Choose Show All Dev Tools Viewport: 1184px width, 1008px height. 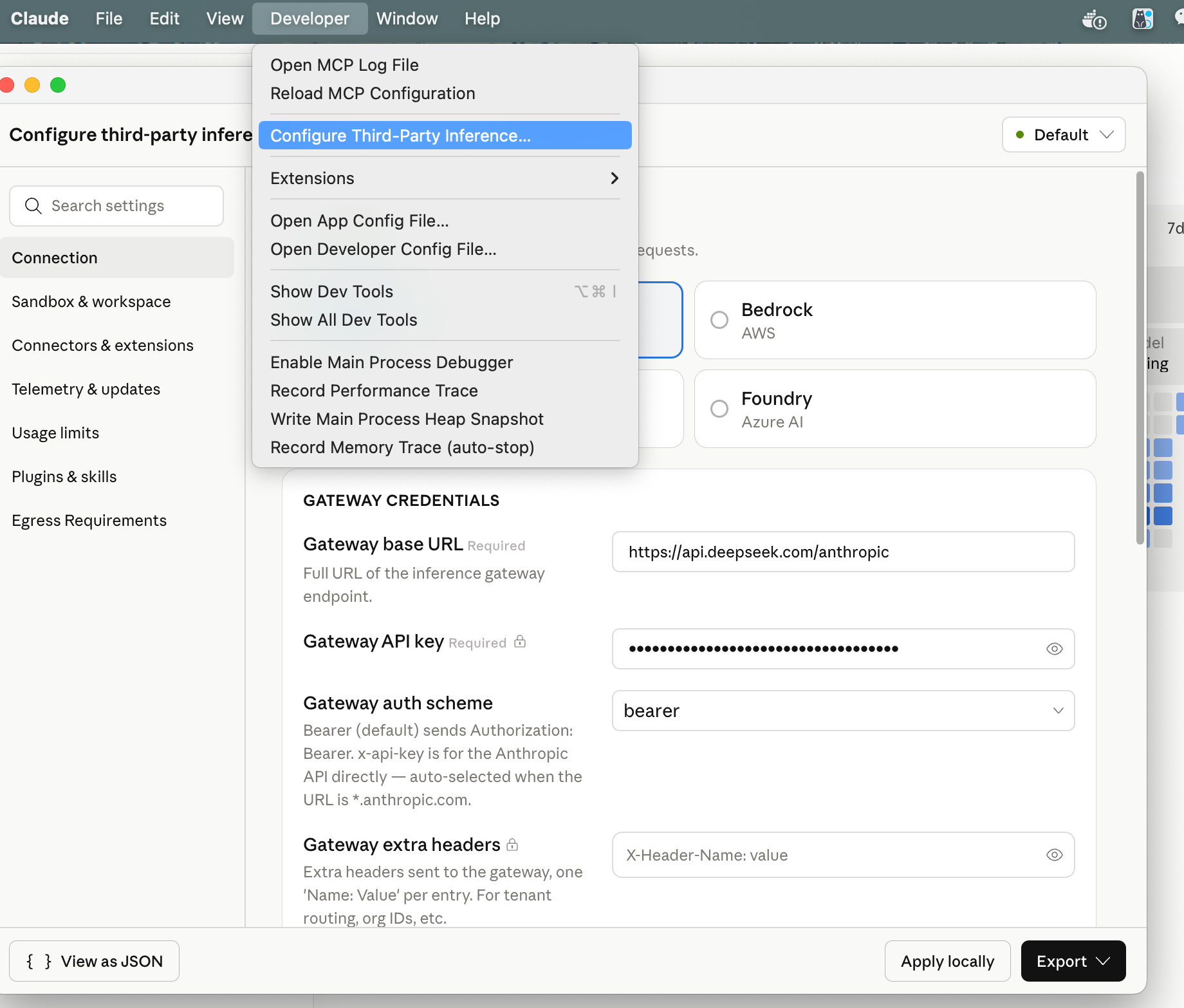click(x=445, y=320)
